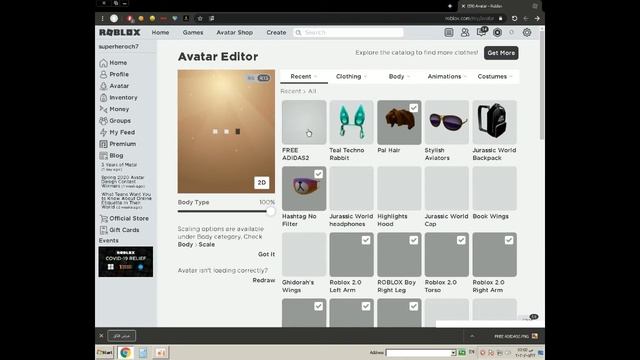This screenshot has height=360, width=640.
Task: Click the browser reload icon
Action: click(x=514, y=18)
